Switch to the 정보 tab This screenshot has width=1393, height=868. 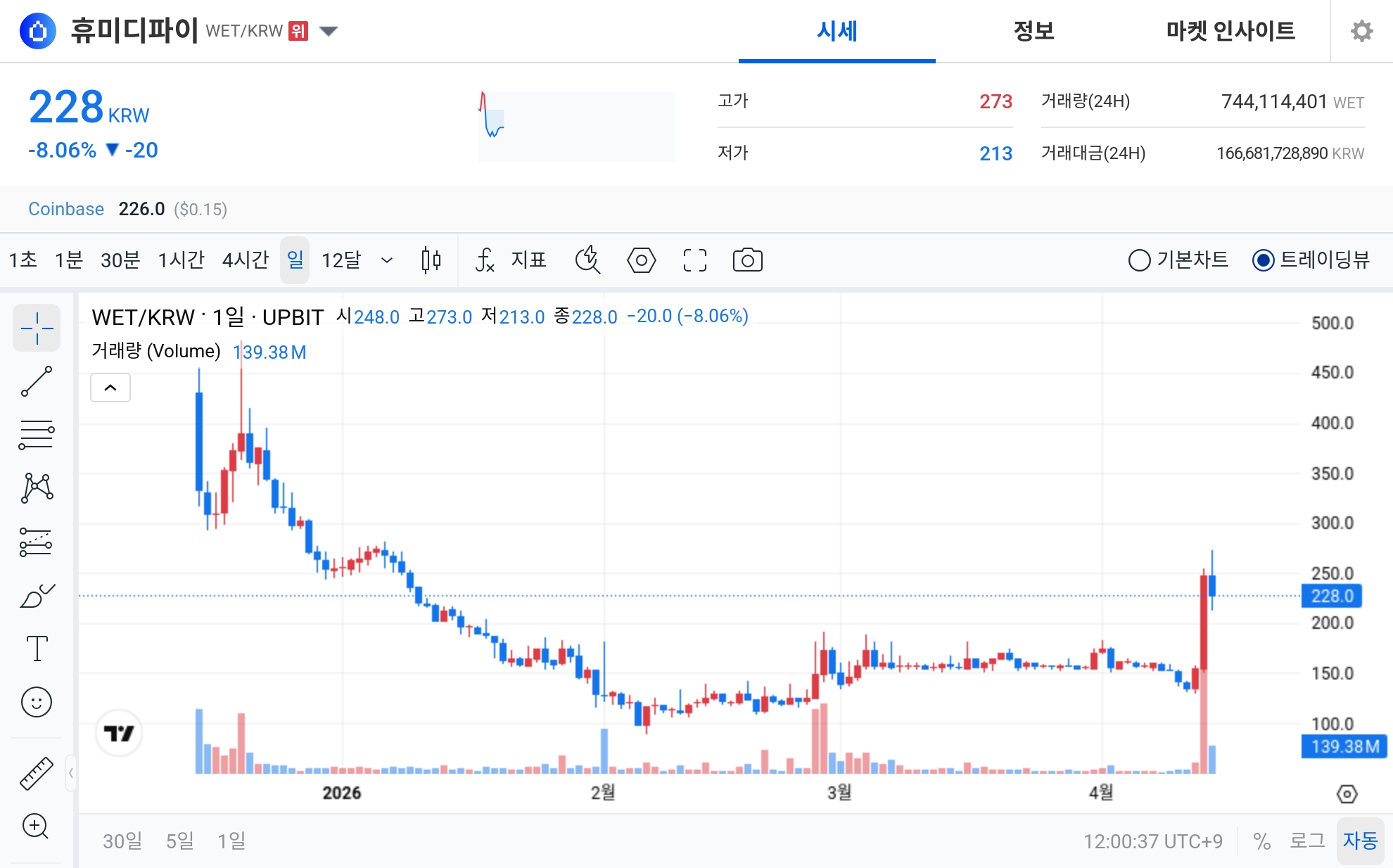[x=1033, y=31]
